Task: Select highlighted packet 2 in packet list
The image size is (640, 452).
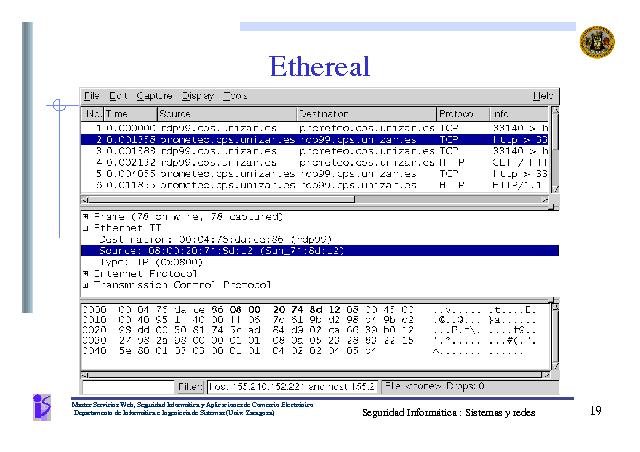Action: pos(314,139)
